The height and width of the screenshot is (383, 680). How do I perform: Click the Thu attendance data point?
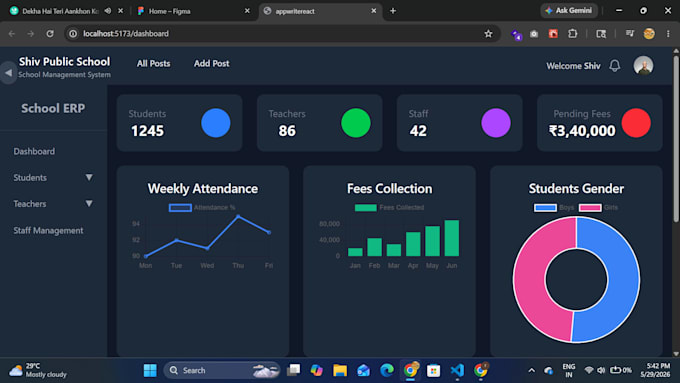[238, 216]
